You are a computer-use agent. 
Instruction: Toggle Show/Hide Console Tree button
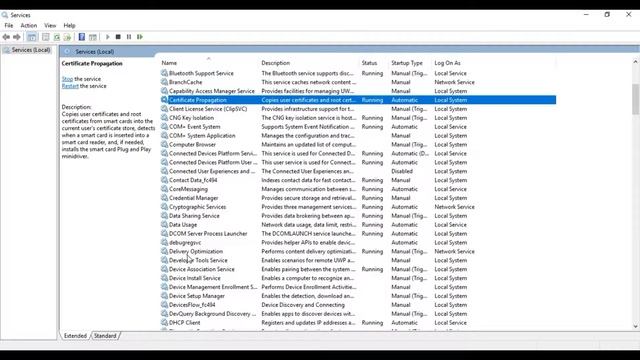pyautogui.click(x=31, y=37)
